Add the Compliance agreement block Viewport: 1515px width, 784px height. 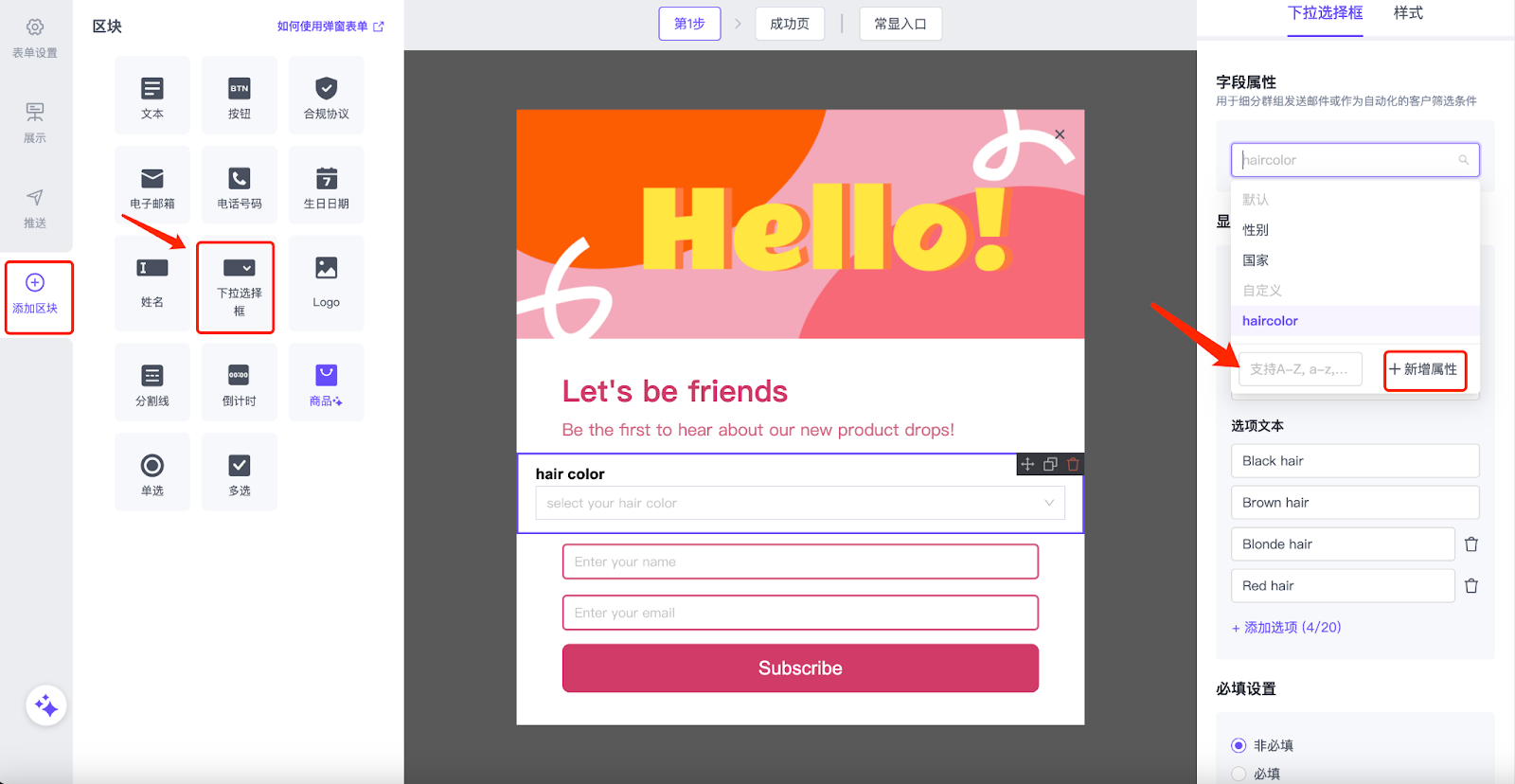point(326,97)
